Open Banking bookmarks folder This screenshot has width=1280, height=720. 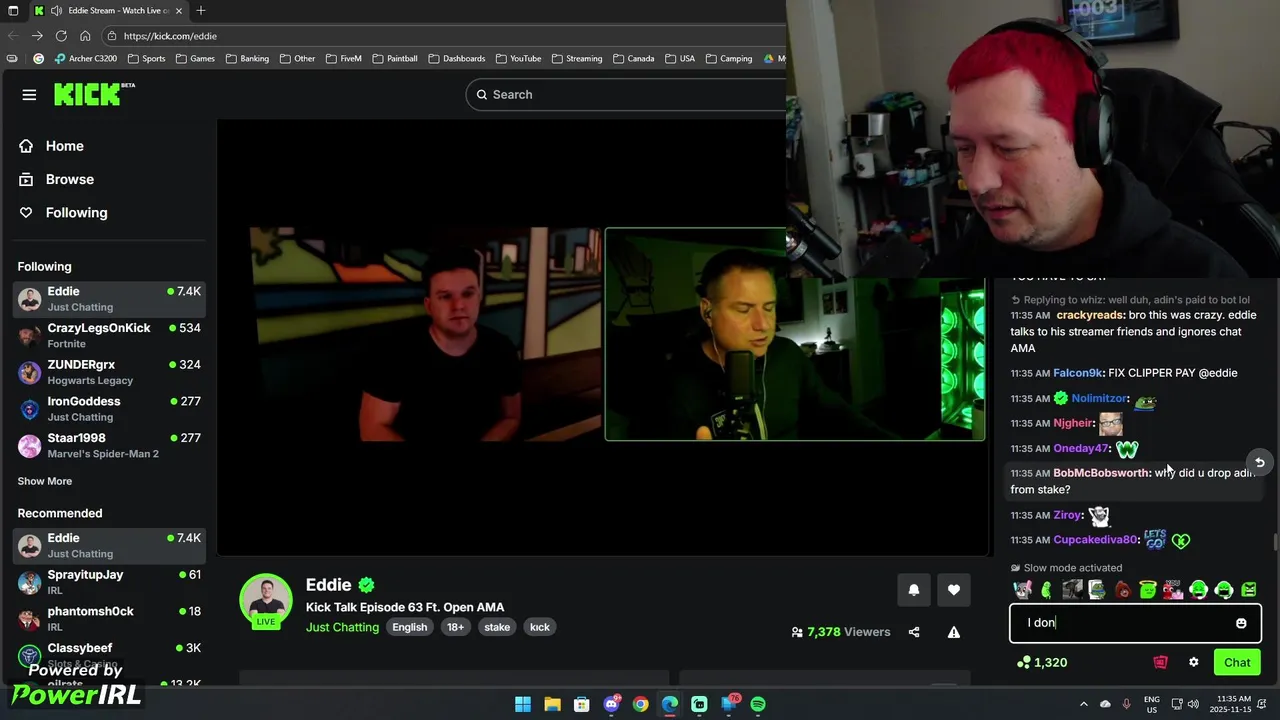pos(247,59)
